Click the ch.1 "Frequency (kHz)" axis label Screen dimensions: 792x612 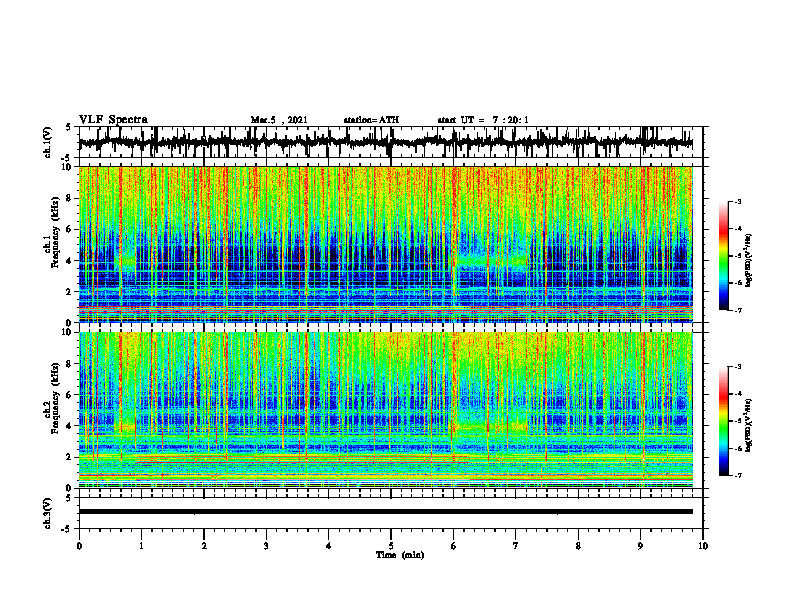coord(55,231)
